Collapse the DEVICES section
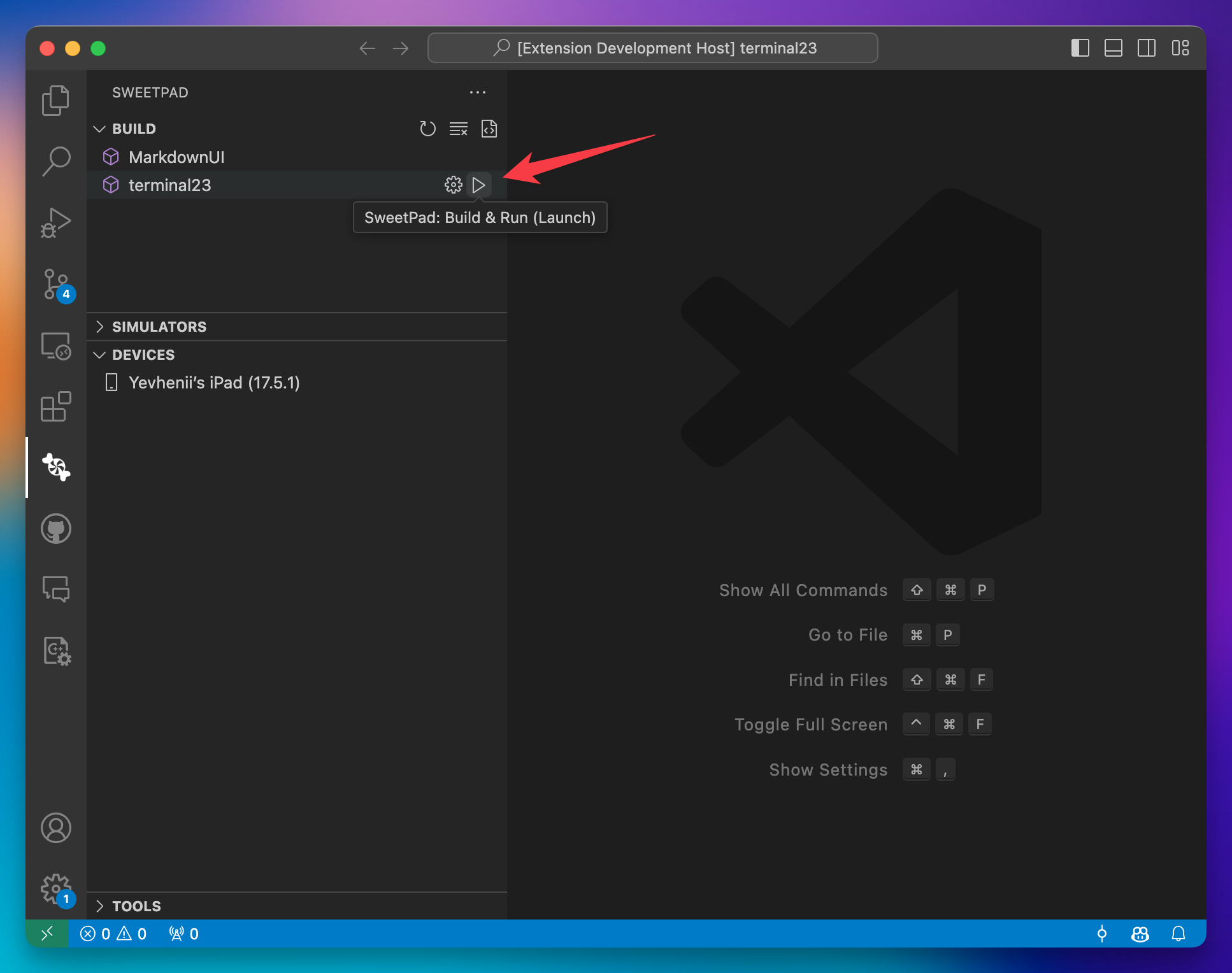 pos(143,355)
